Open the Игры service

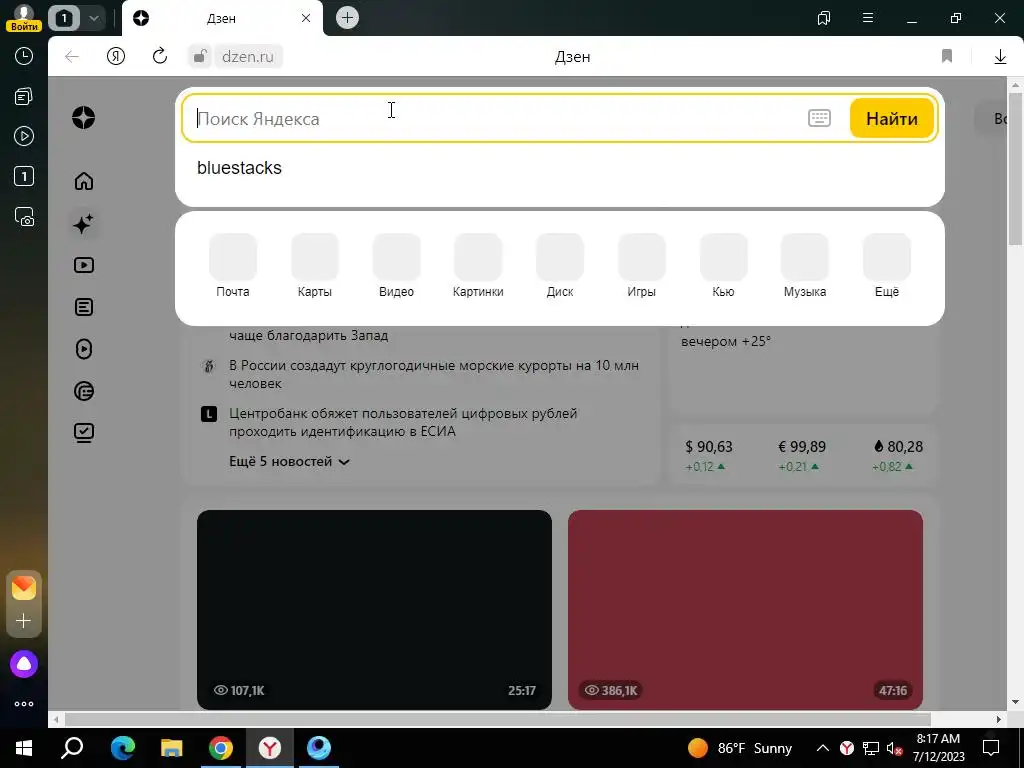[641, 266]
